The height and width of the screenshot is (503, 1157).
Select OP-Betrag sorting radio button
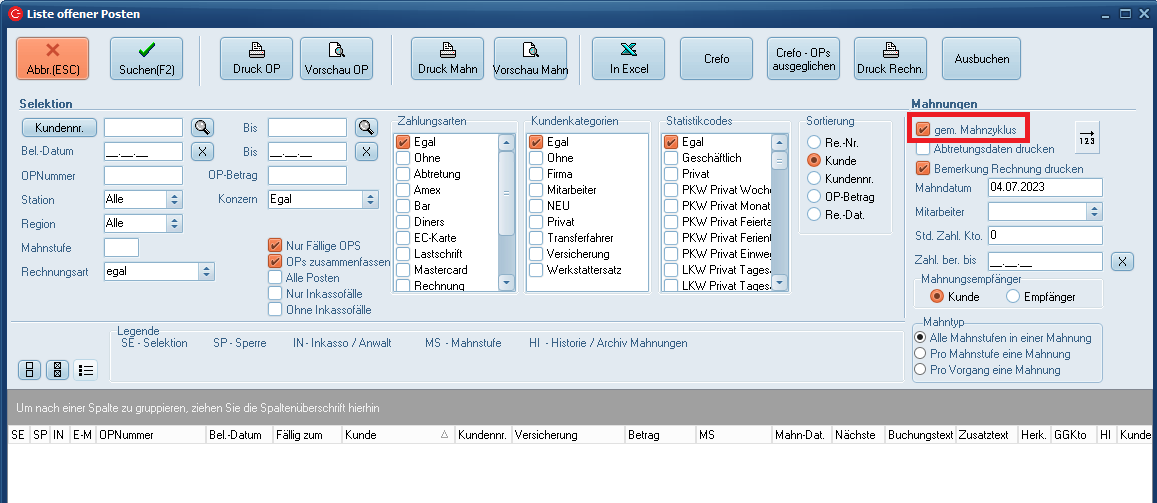[x=815, y=197]
